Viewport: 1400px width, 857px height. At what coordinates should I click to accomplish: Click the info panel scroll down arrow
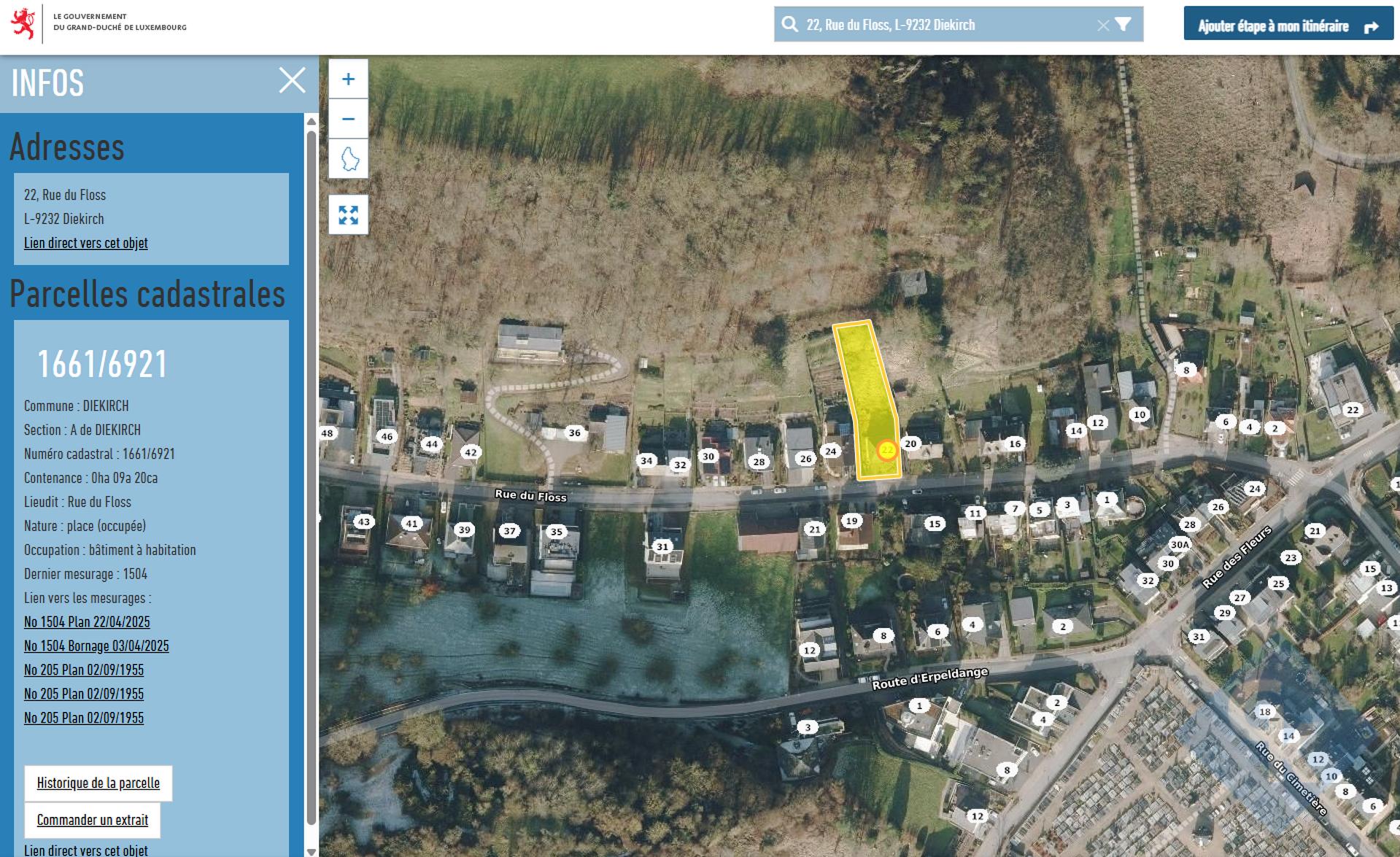[312, 851]
